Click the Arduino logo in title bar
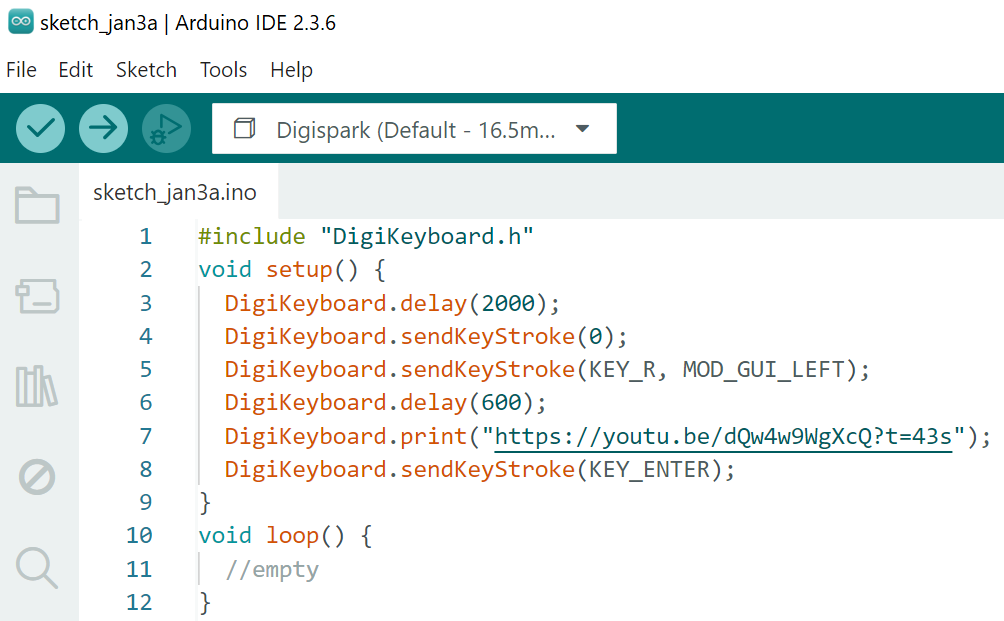Screen dimensions: 1004x621 pos(20,23)
